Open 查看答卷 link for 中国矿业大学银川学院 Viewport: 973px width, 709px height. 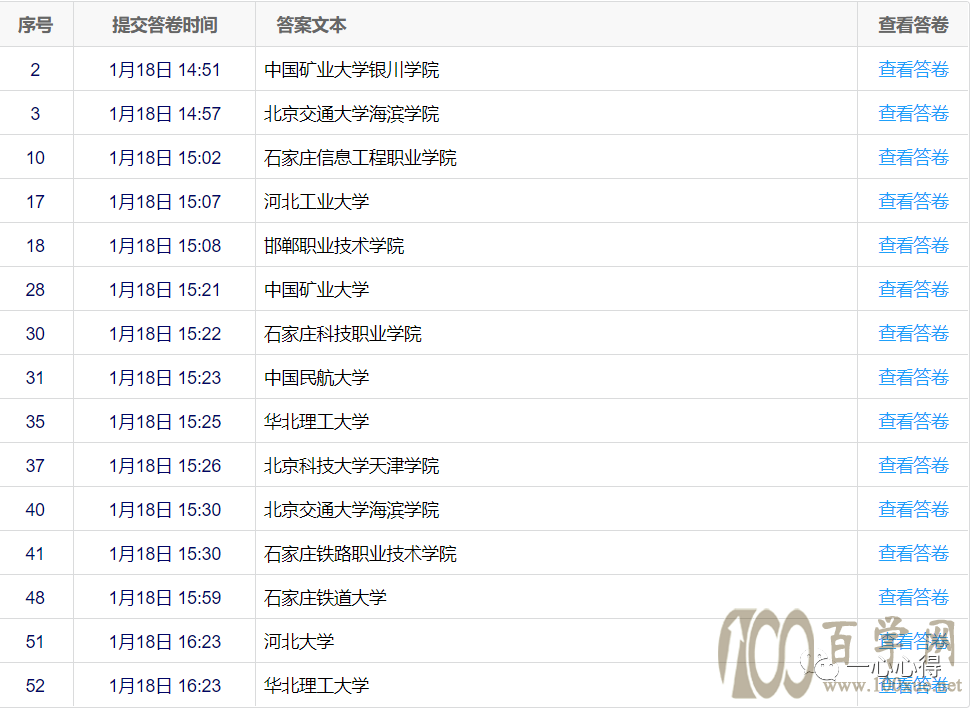tap(913, 69)
